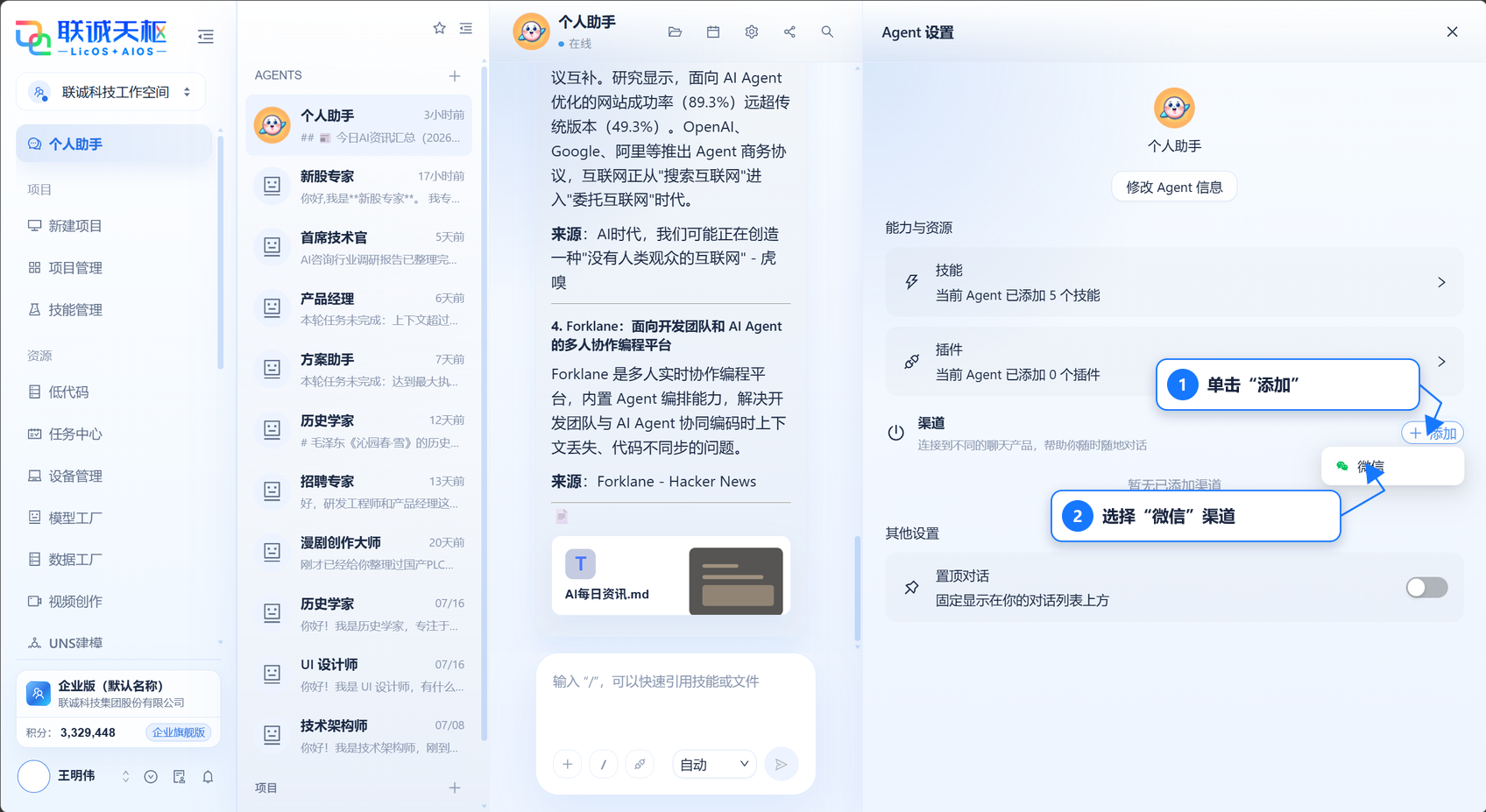Open the UI 设计师 conversation

click(359, 674)
